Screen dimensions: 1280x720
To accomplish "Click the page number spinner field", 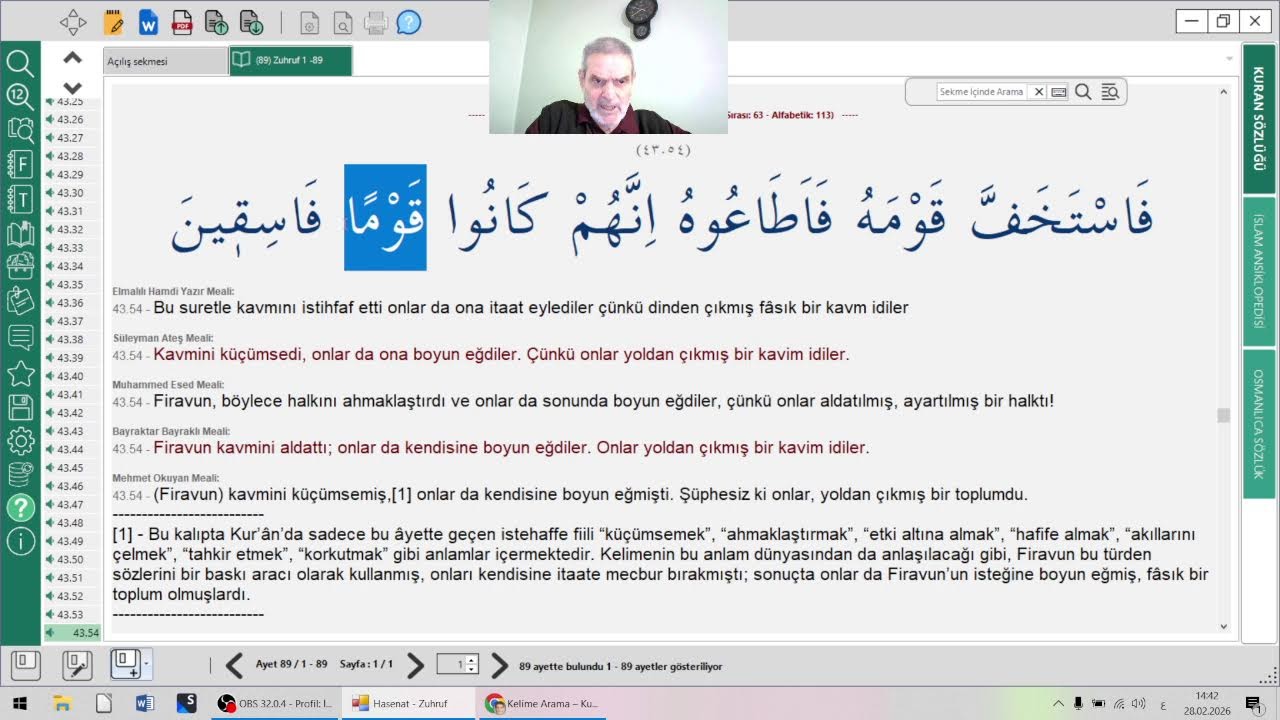I will pos(459,665).
